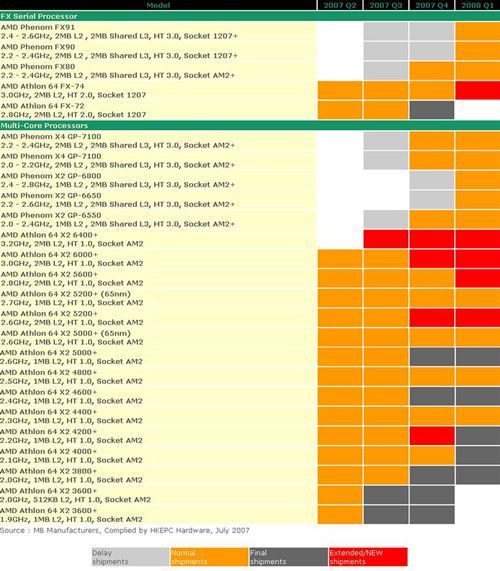This screenshot has height=571, width=500.
Task: Click the 3.2GHz, 2MB L2 AM2 spec line
Action: [72, 244]
